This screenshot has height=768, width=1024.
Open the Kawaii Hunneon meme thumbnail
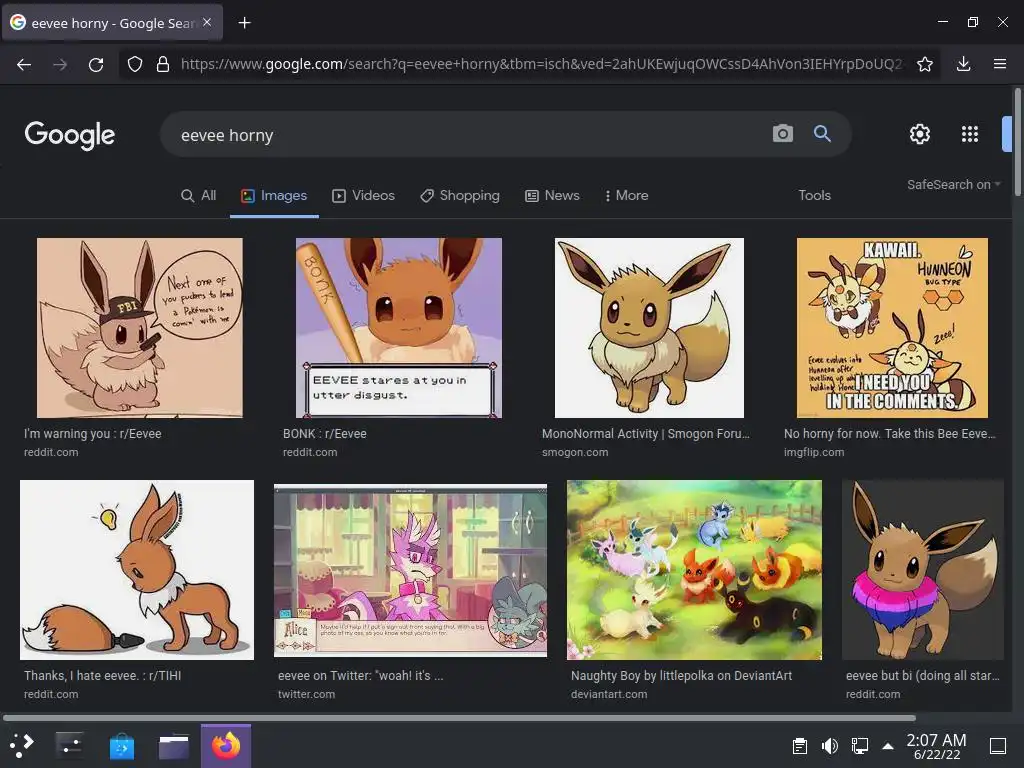pos(892,328)
